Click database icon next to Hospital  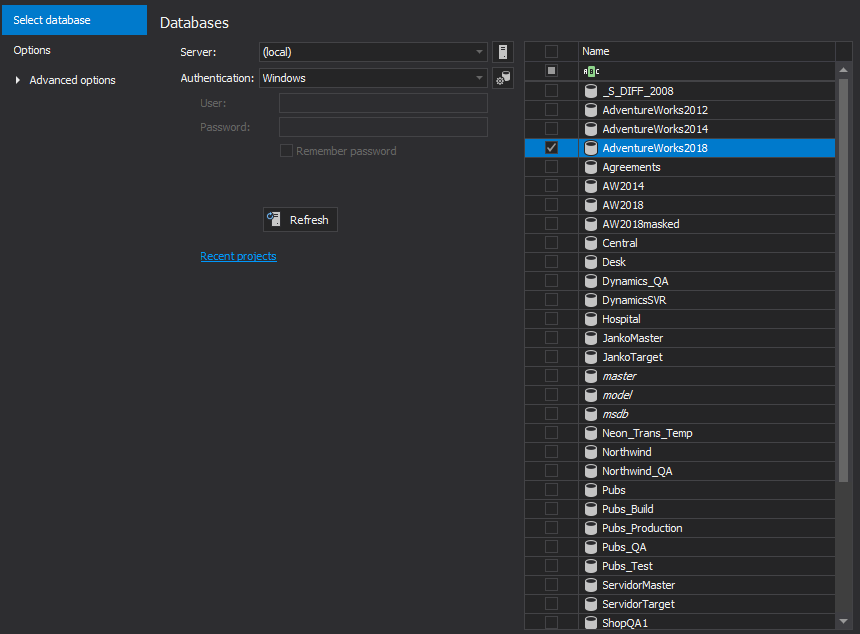591,319
